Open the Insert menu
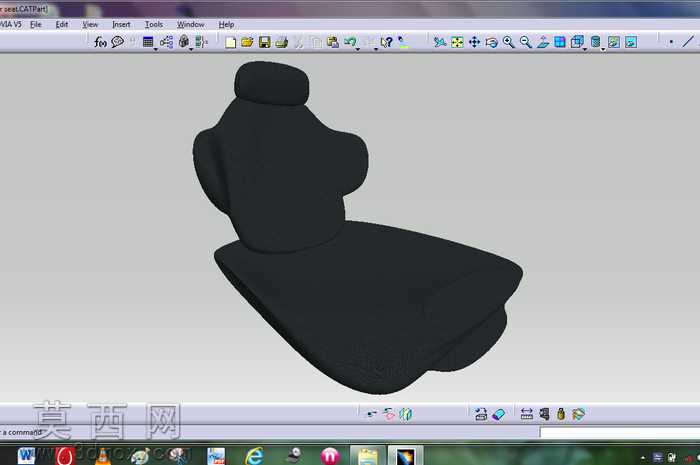This screenshot has height=465, width=700. (121, 25)
